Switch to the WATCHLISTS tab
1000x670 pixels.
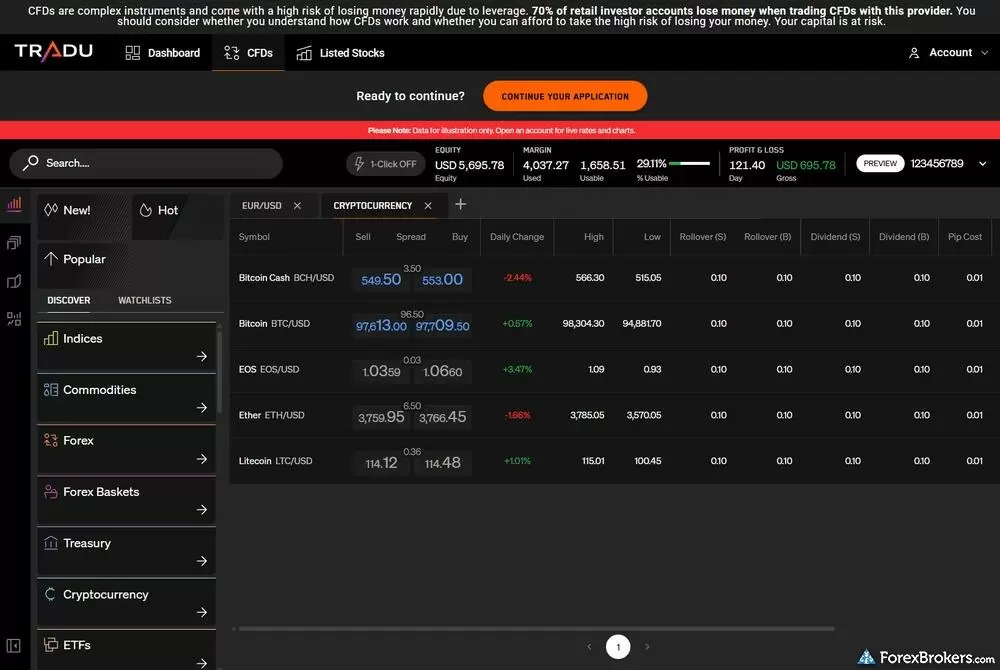(145, 300)
